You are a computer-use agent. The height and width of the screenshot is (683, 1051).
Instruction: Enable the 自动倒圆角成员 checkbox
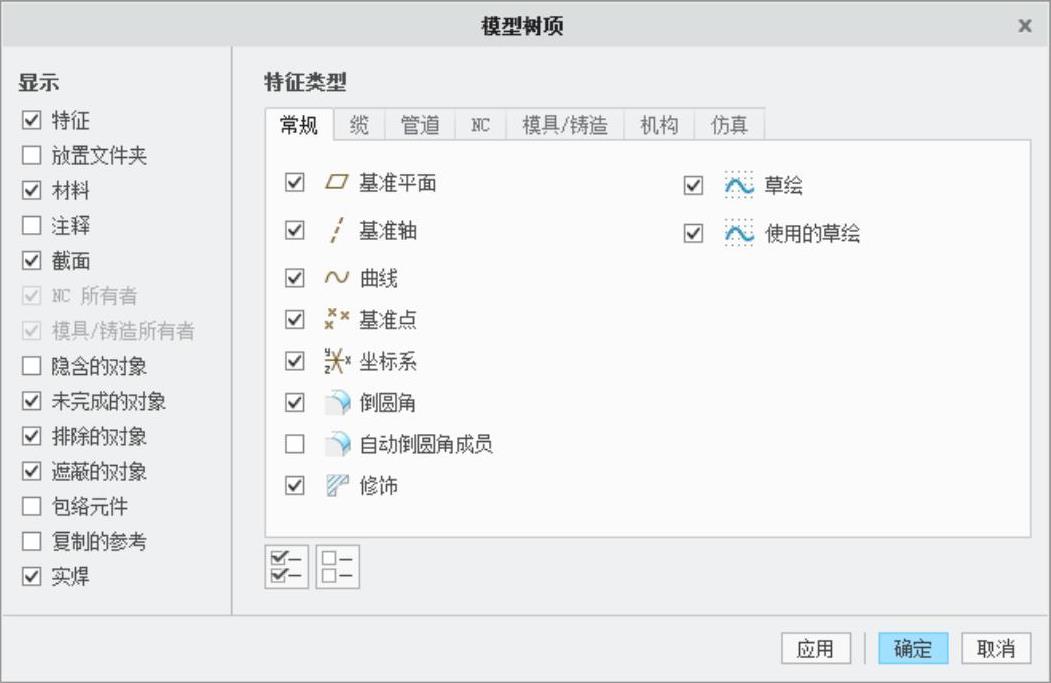tap(294, 444)
